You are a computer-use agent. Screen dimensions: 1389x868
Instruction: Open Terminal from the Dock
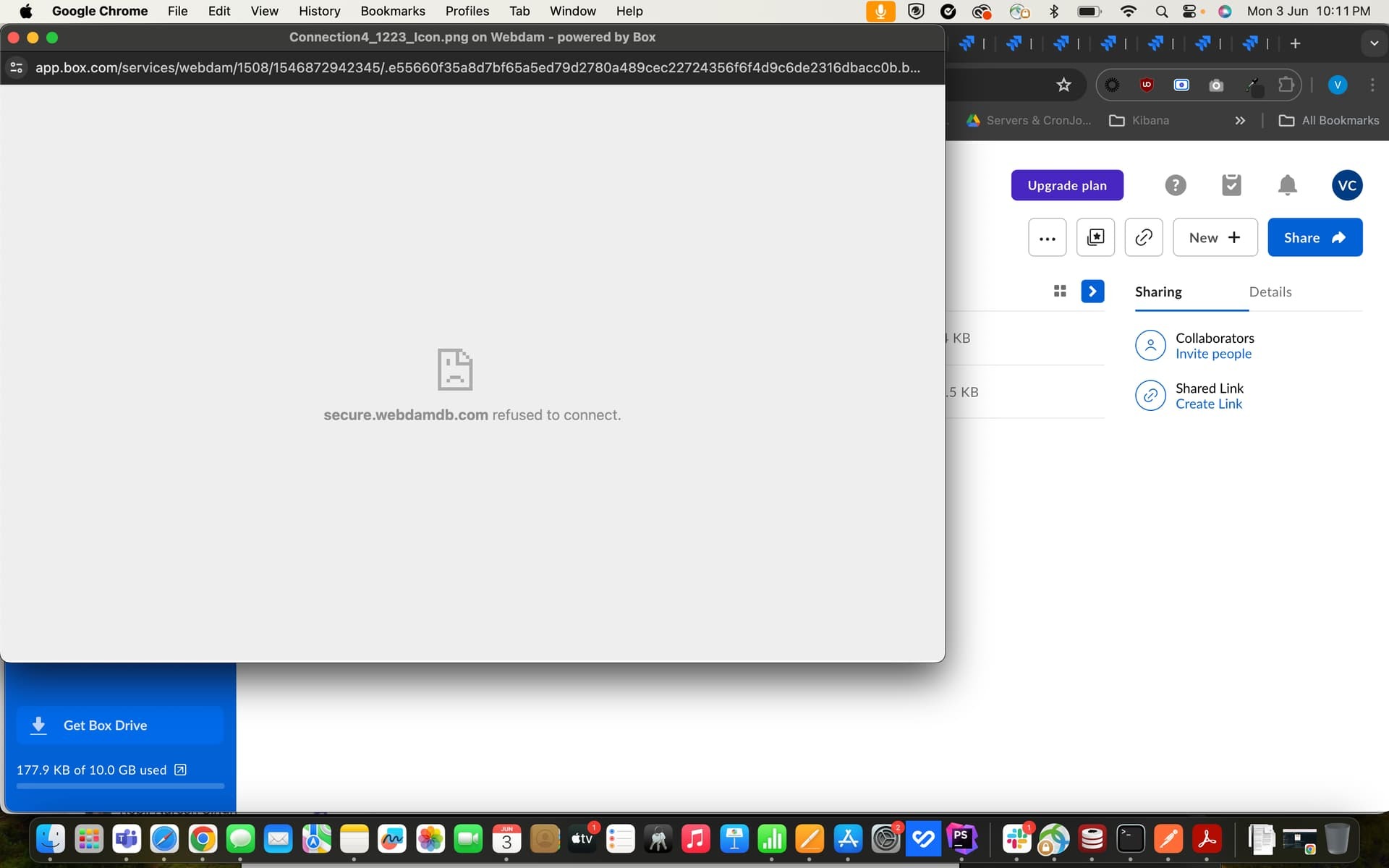click(1130, 839)
